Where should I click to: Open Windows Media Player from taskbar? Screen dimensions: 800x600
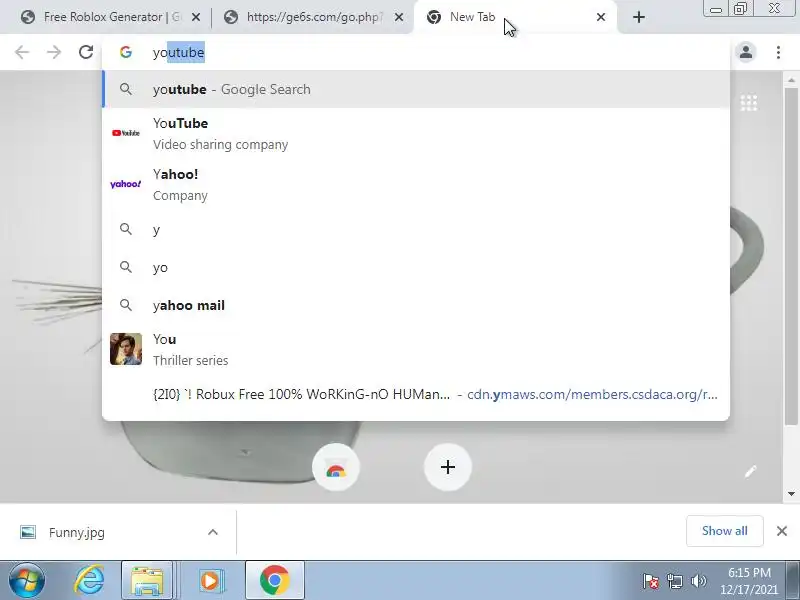click(210, 580)
